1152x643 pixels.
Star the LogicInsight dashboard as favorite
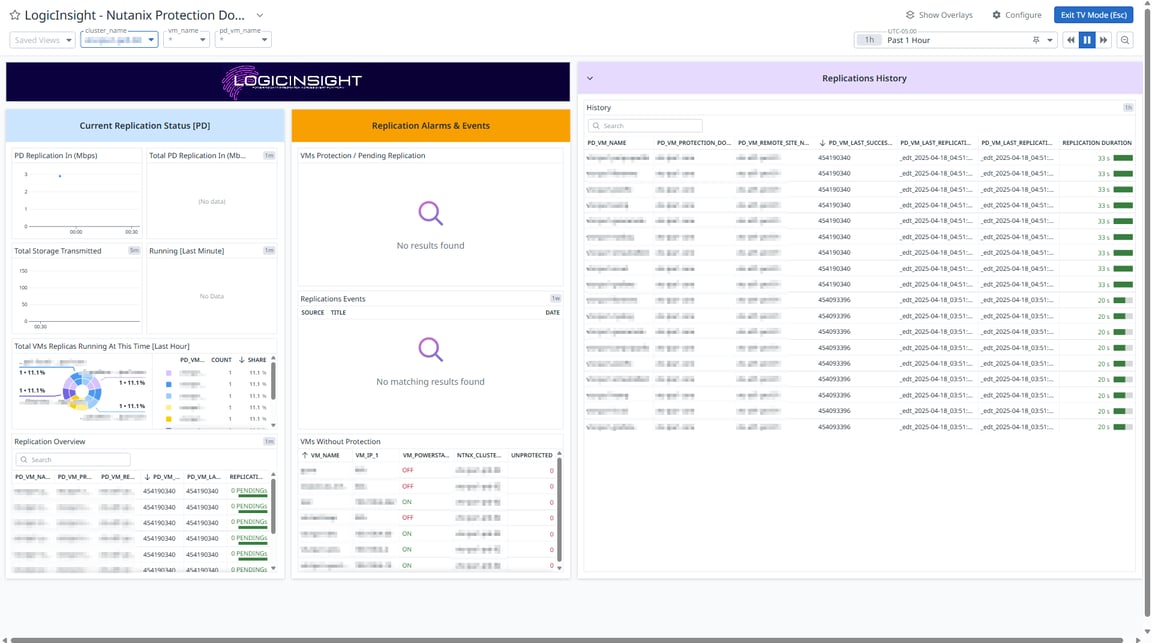(x=15, y=15)
